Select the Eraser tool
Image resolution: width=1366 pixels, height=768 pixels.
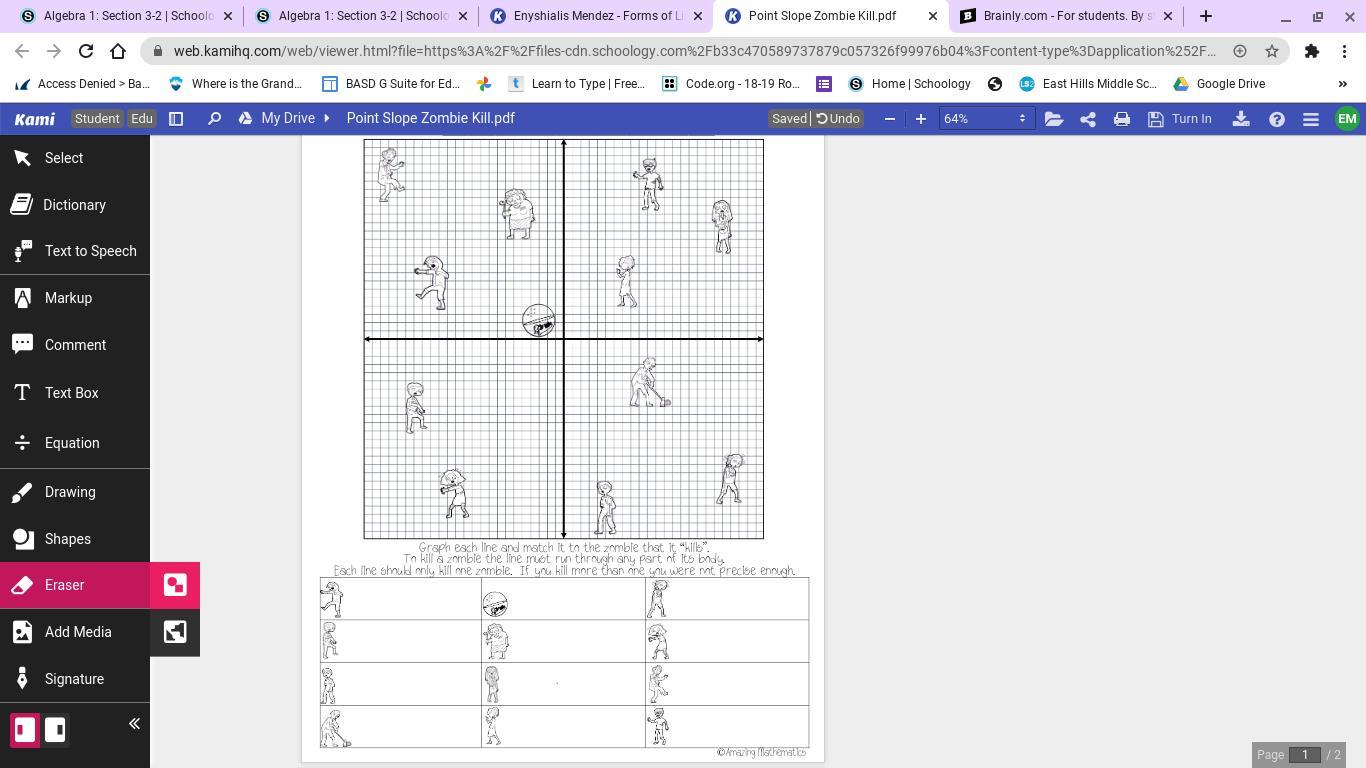pyautogui.click(x=75, y=585)
